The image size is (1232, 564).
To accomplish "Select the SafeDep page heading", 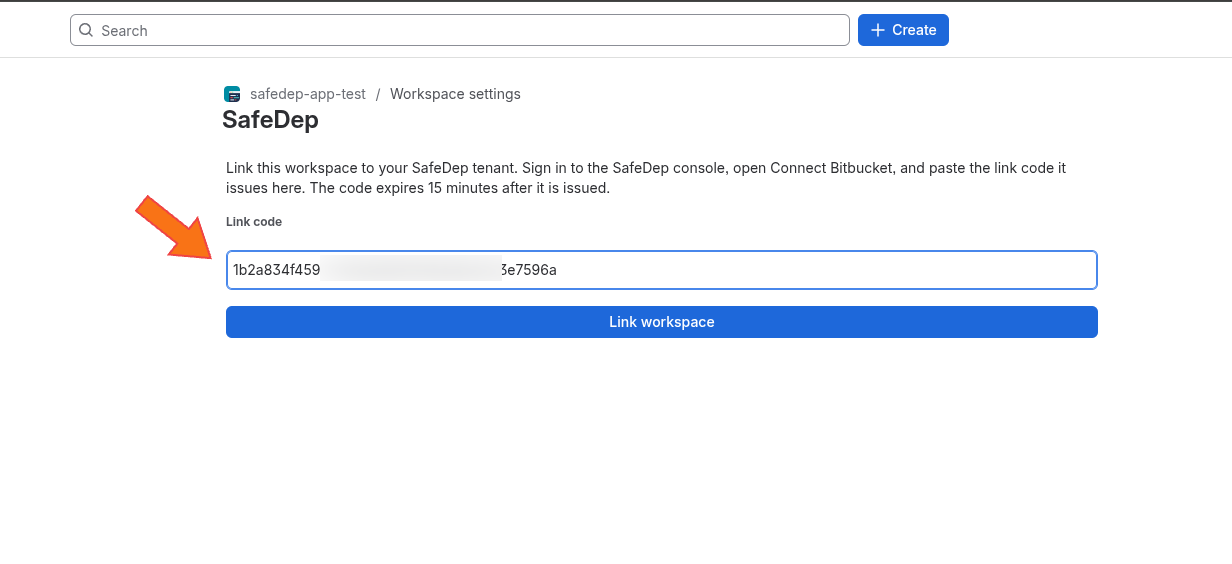I will pos(270,120).
